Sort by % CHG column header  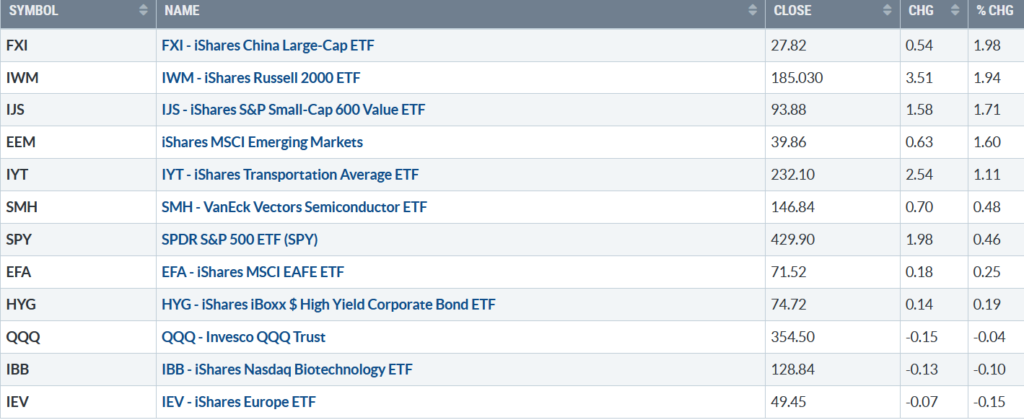pyautogui.click(x=996, y=11)
